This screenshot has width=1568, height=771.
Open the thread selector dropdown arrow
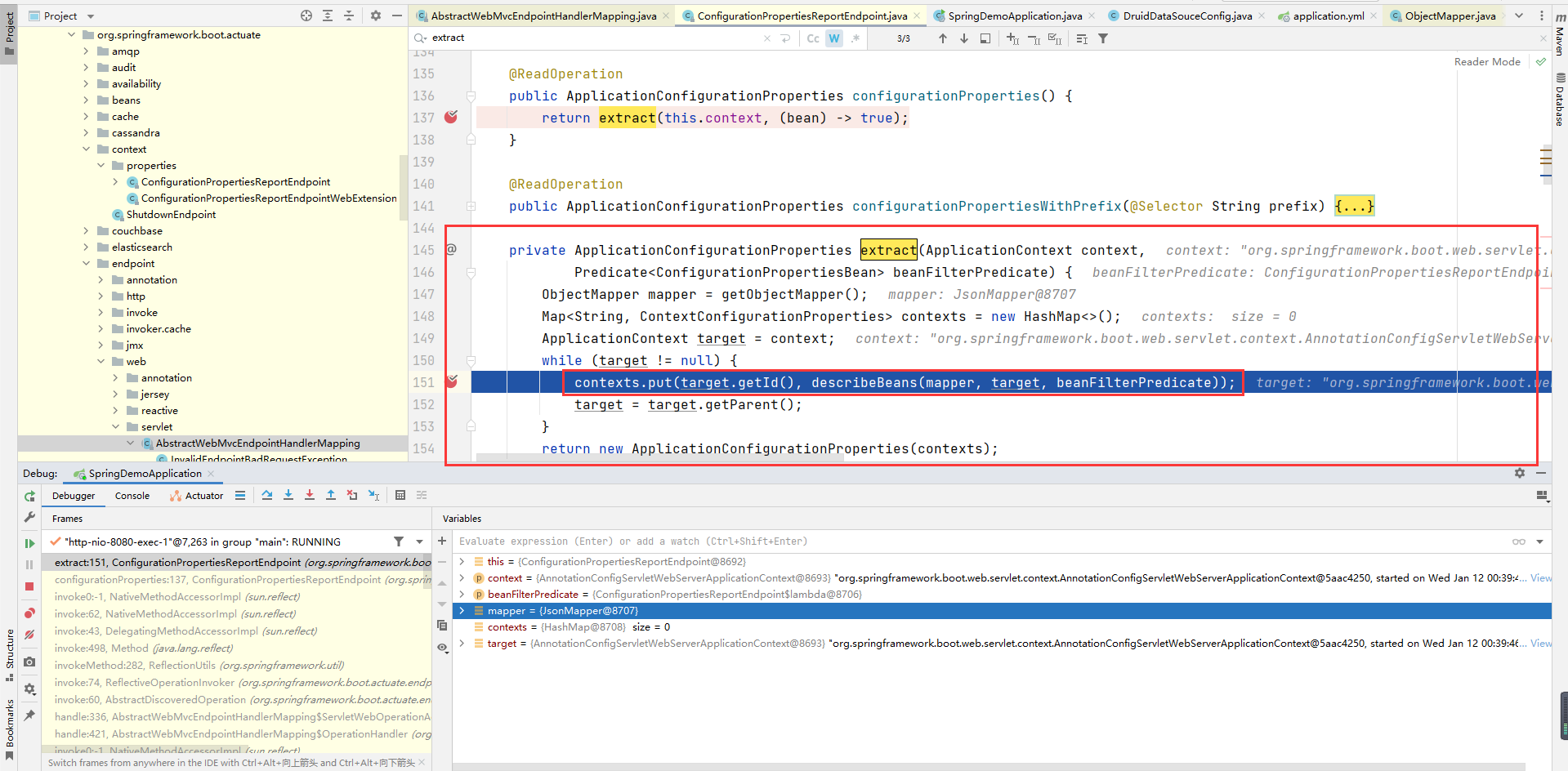[419, 541]
